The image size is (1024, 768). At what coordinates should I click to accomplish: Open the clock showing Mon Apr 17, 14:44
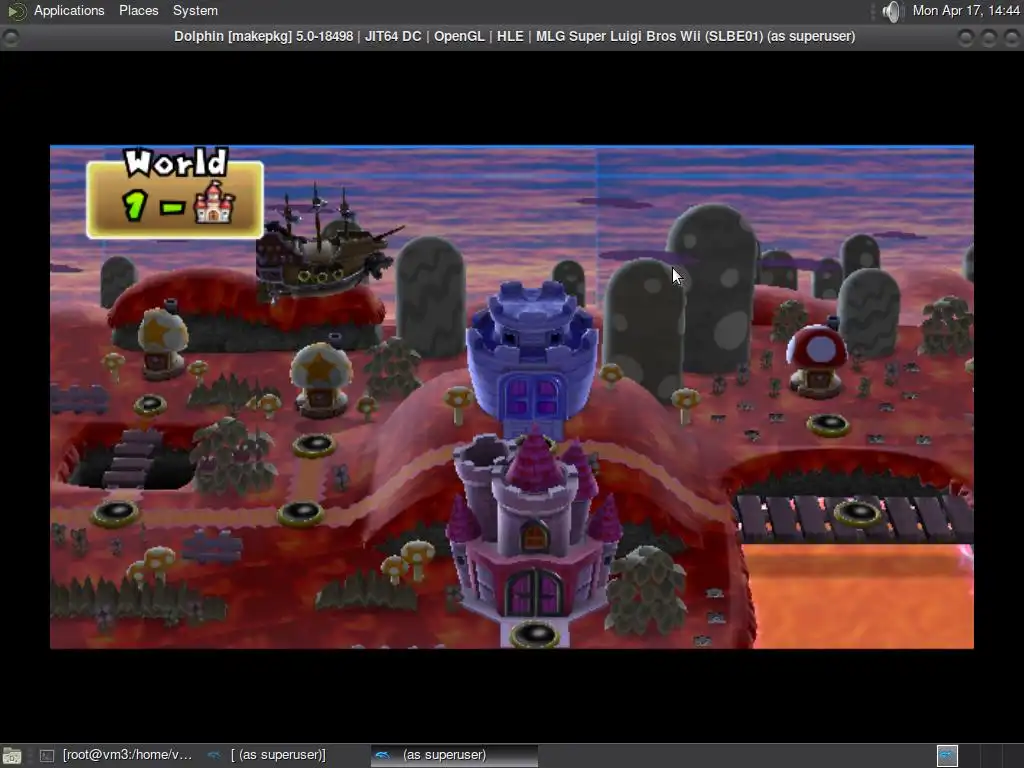click(966, 10)
